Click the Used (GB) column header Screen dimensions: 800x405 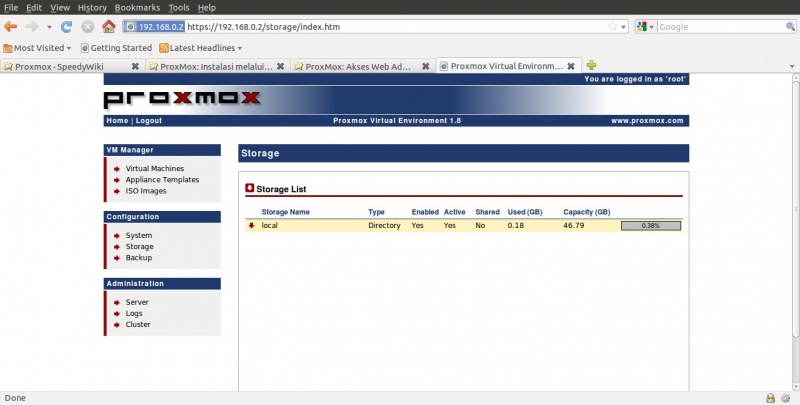pos(525,212)
